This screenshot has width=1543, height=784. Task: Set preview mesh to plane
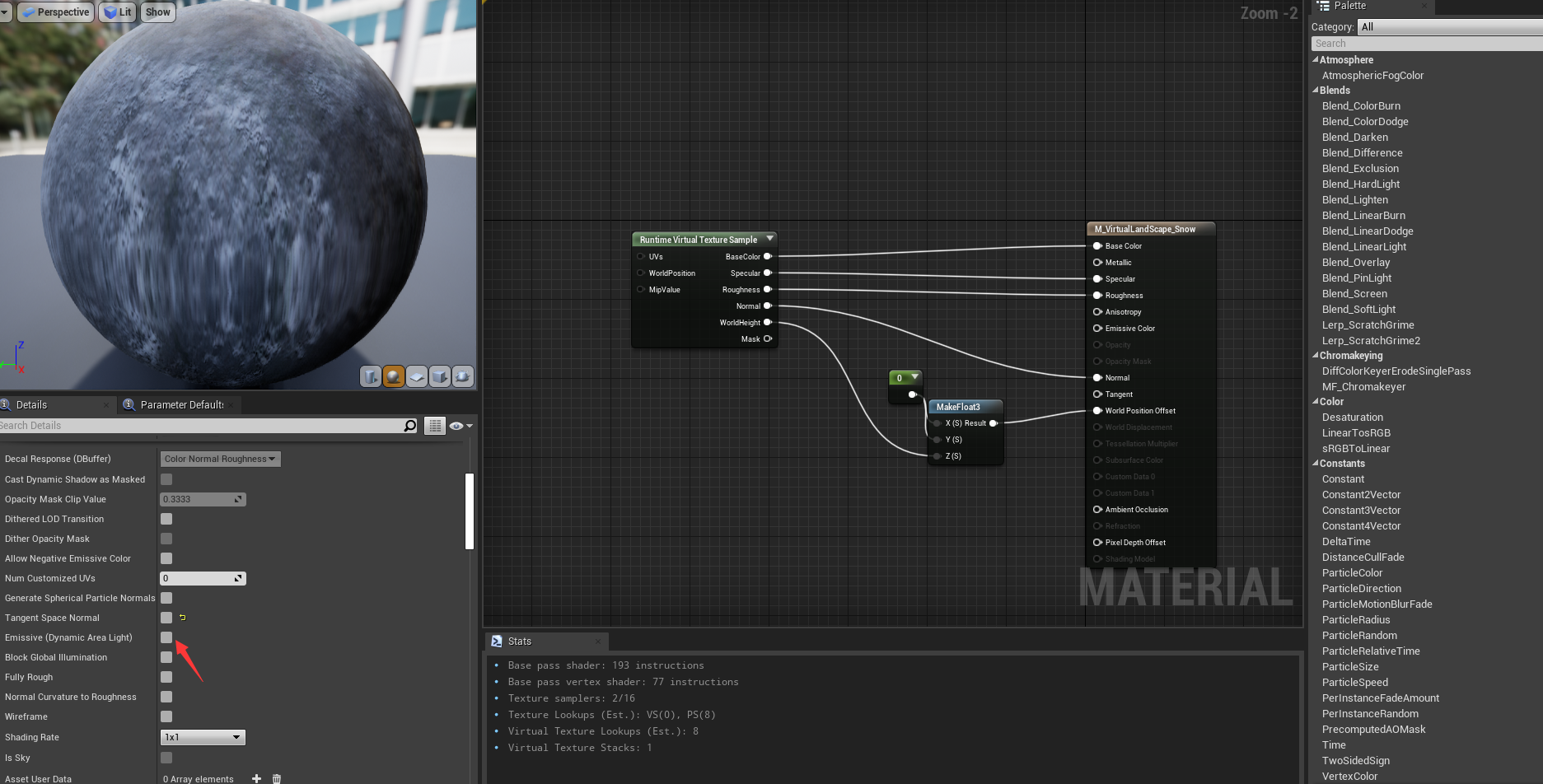click(x=417, y=376)
